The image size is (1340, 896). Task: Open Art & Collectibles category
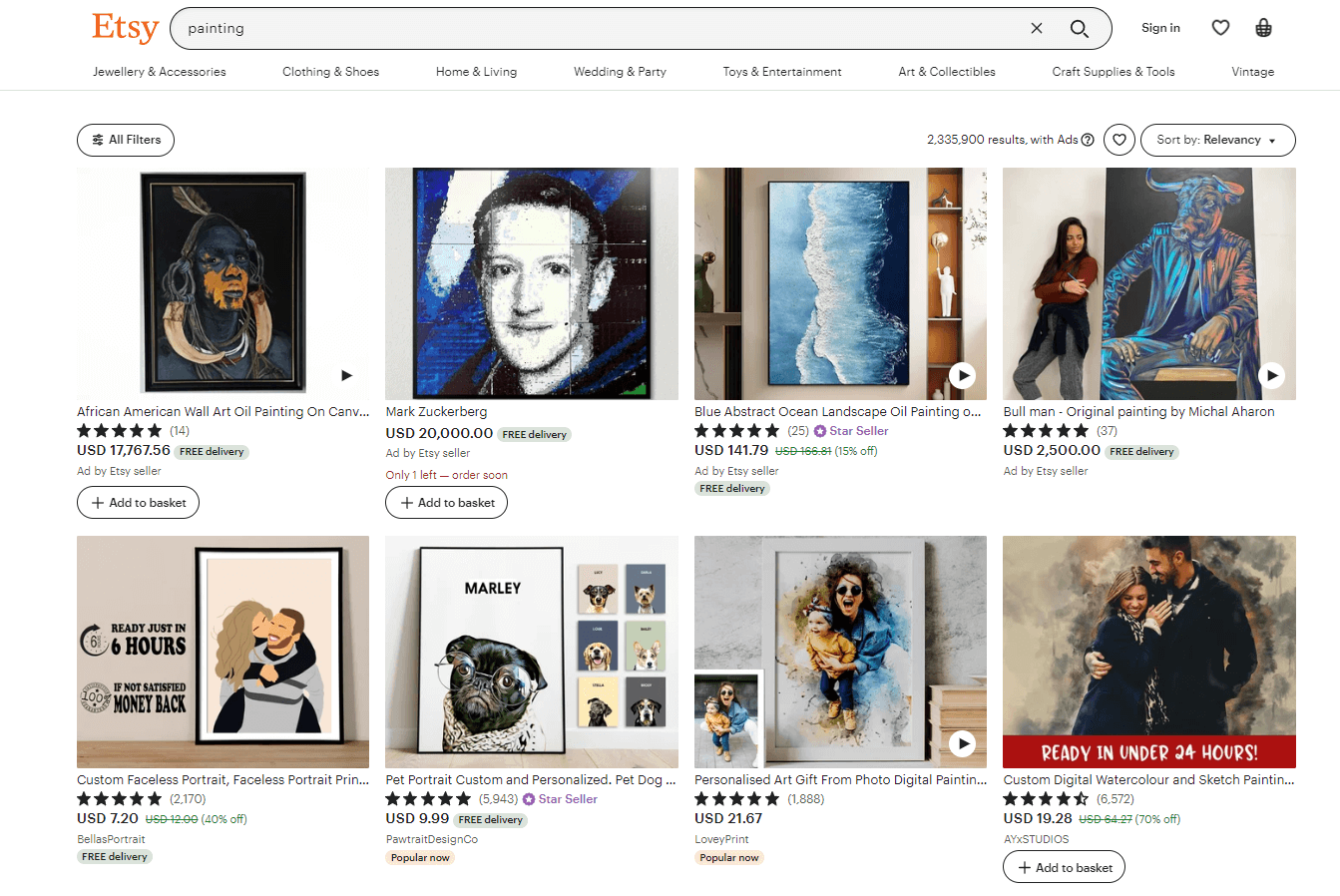click(947, 72)
